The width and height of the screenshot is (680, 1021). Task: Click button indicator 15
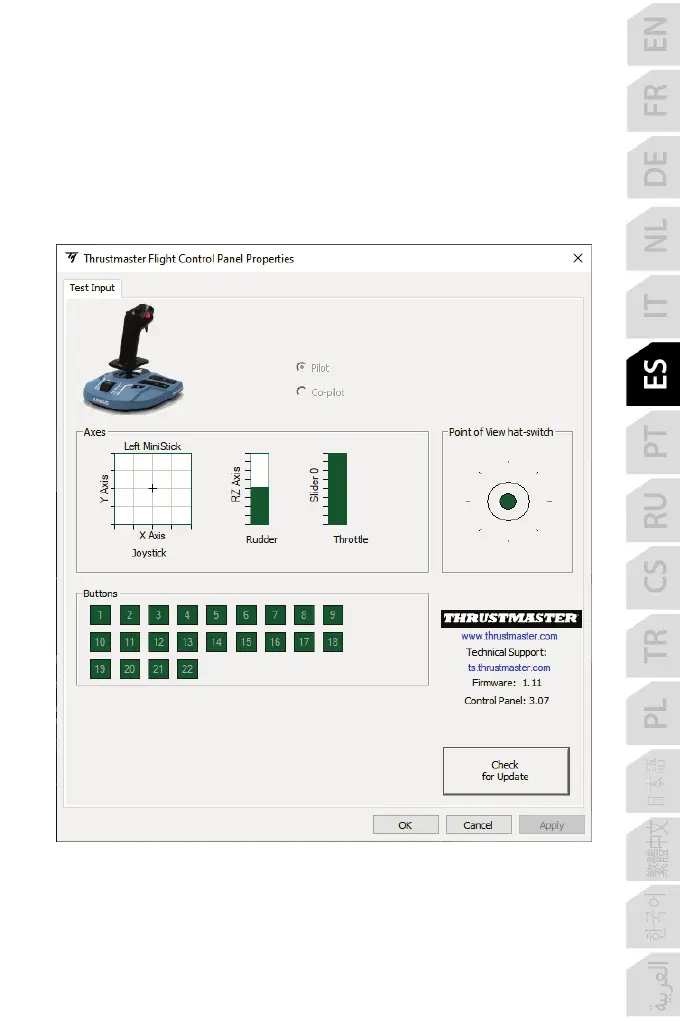point(246,642)
